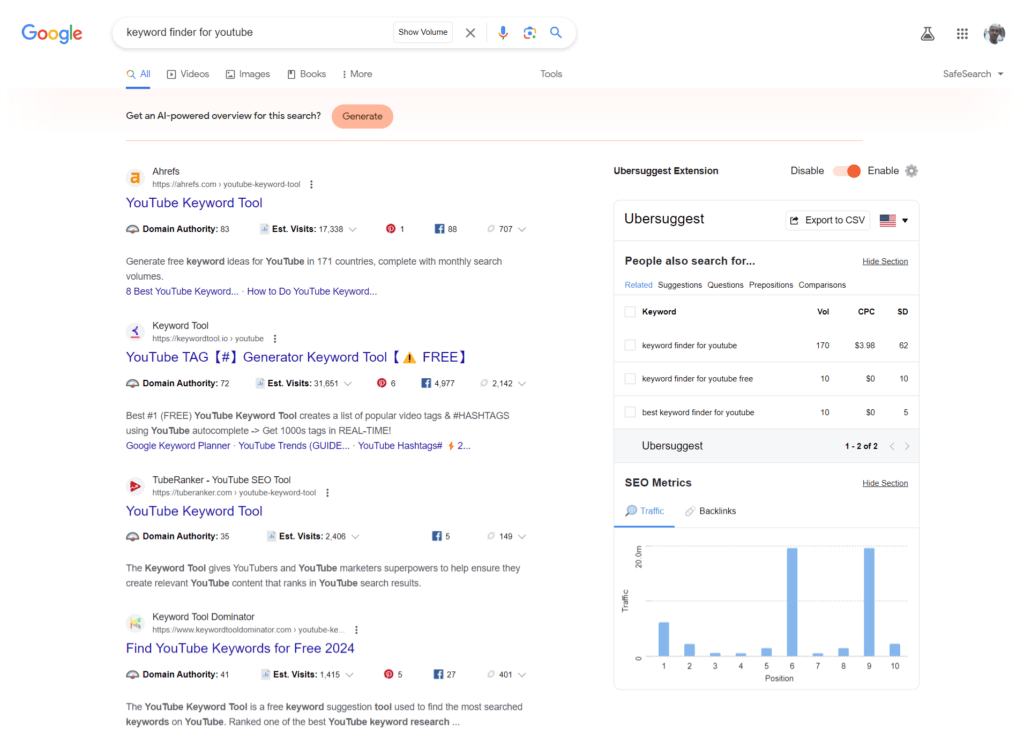Open Ubersuggest extension settings gear
The image size is (1024, 742).
coord(911,171)
